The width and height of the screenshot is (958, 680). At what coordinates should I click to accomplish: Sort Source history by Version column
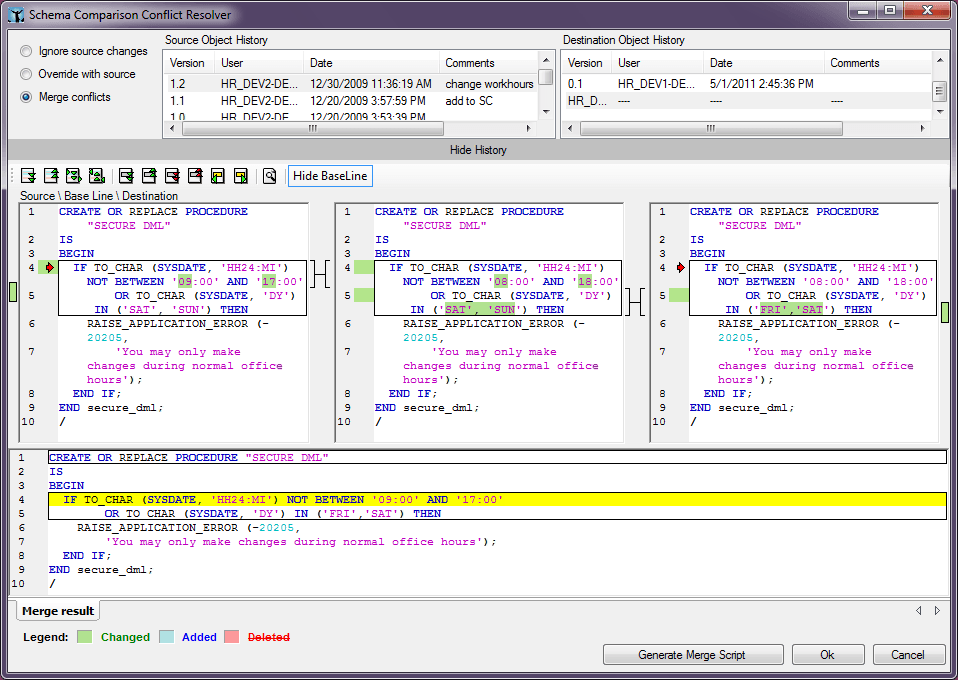(x=189, y=63)
